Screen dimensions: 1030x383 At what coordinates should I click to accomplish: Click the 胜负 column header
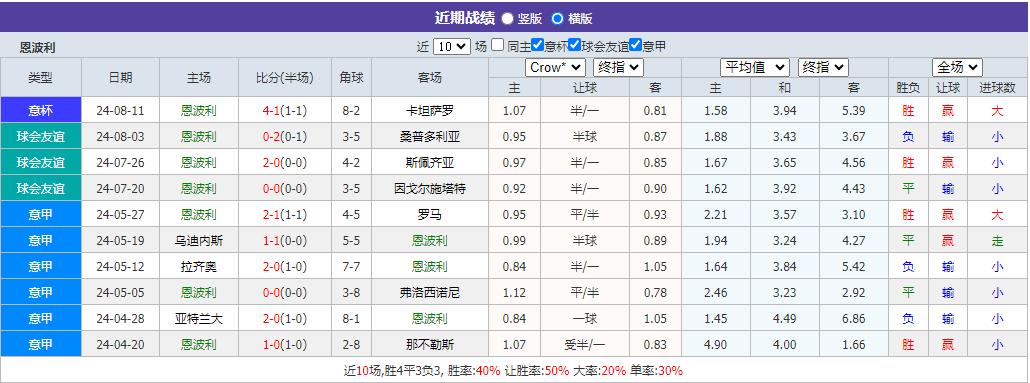point(908,87)
